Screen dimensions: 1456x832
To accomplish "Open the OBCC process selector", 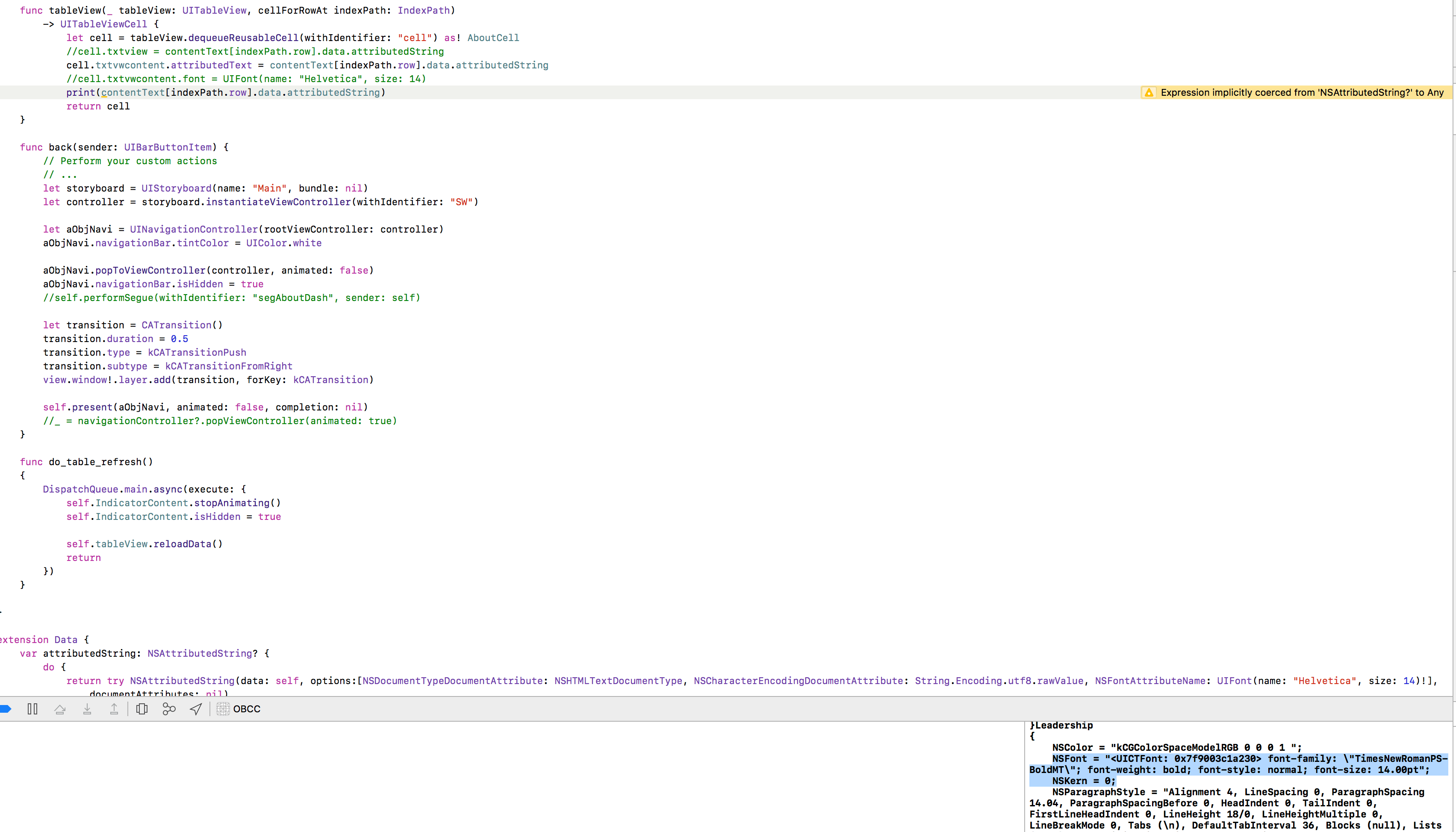I will click(x=248, y=708).
